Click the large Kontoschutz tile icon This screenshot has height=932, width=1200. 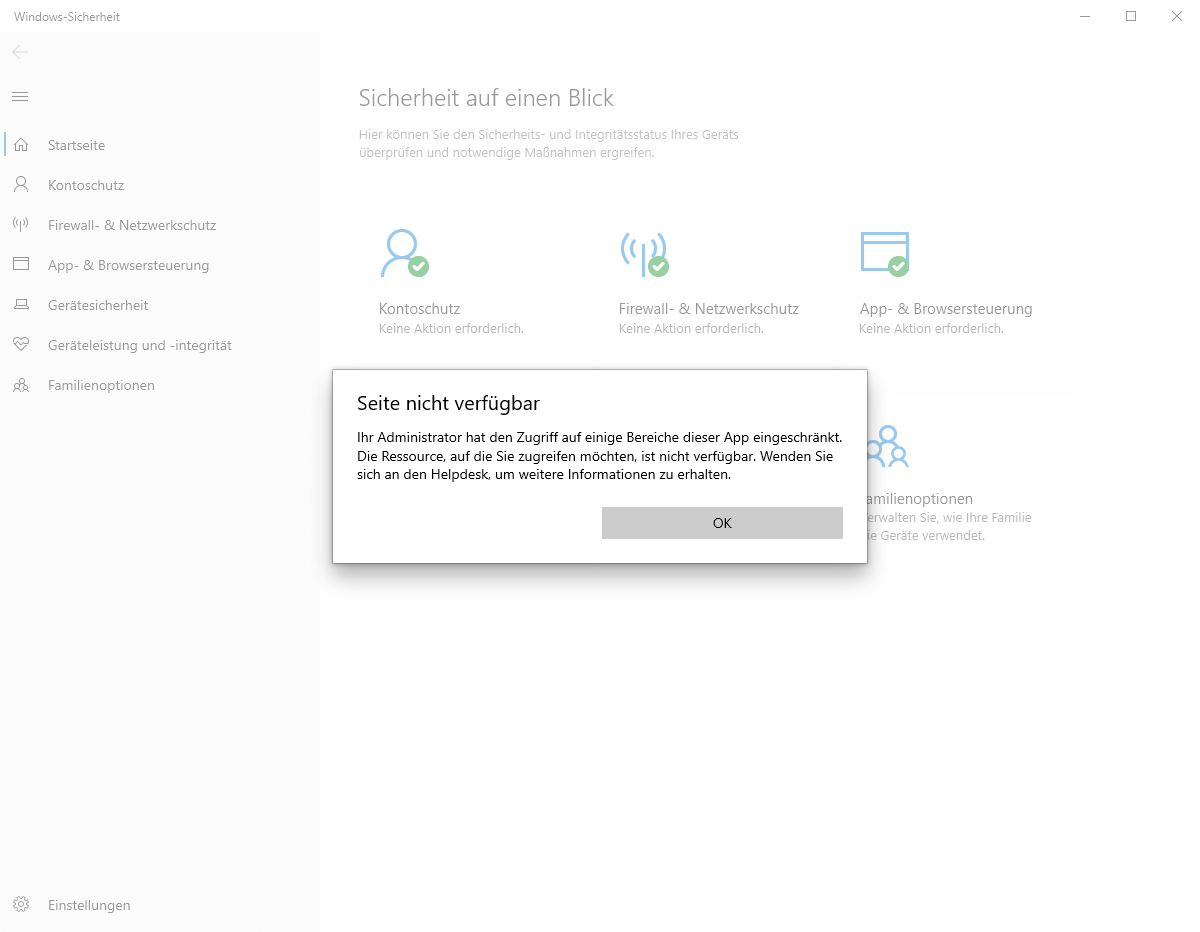404,253
